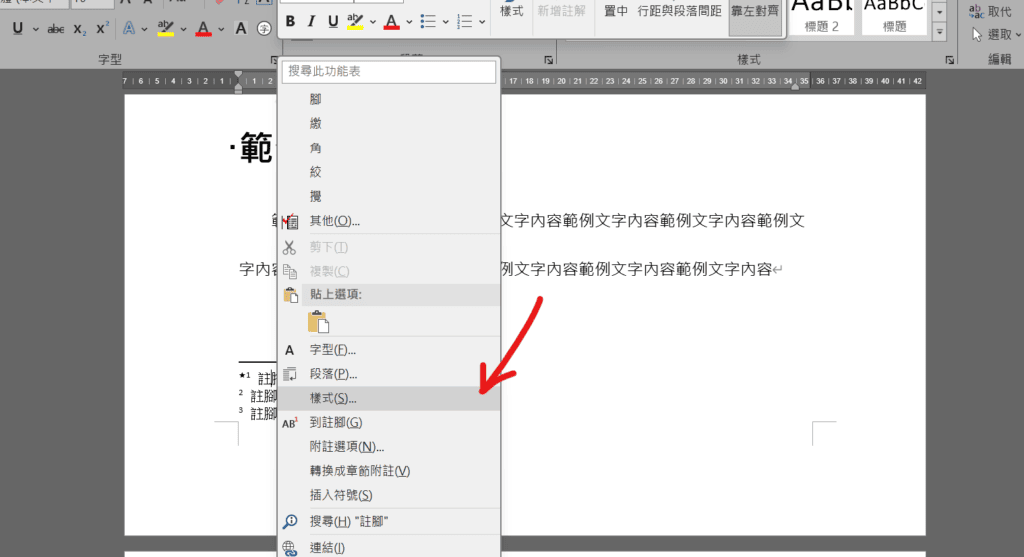Image resolution: width=1024 pixels, height=557 pixels.
Task: Click 搜尋(H) "註腳" menu item
Action: tap(389, 521)
